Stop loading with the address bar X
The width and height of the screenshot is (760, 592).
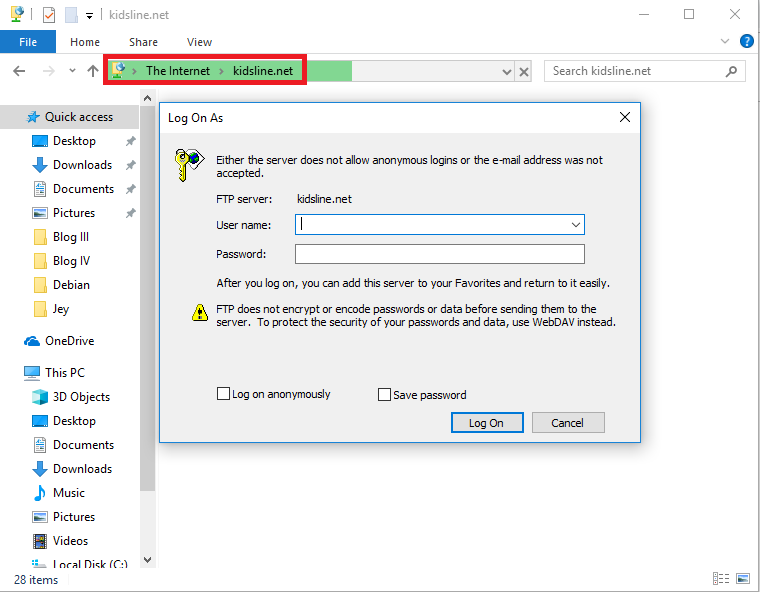(524, 72)
